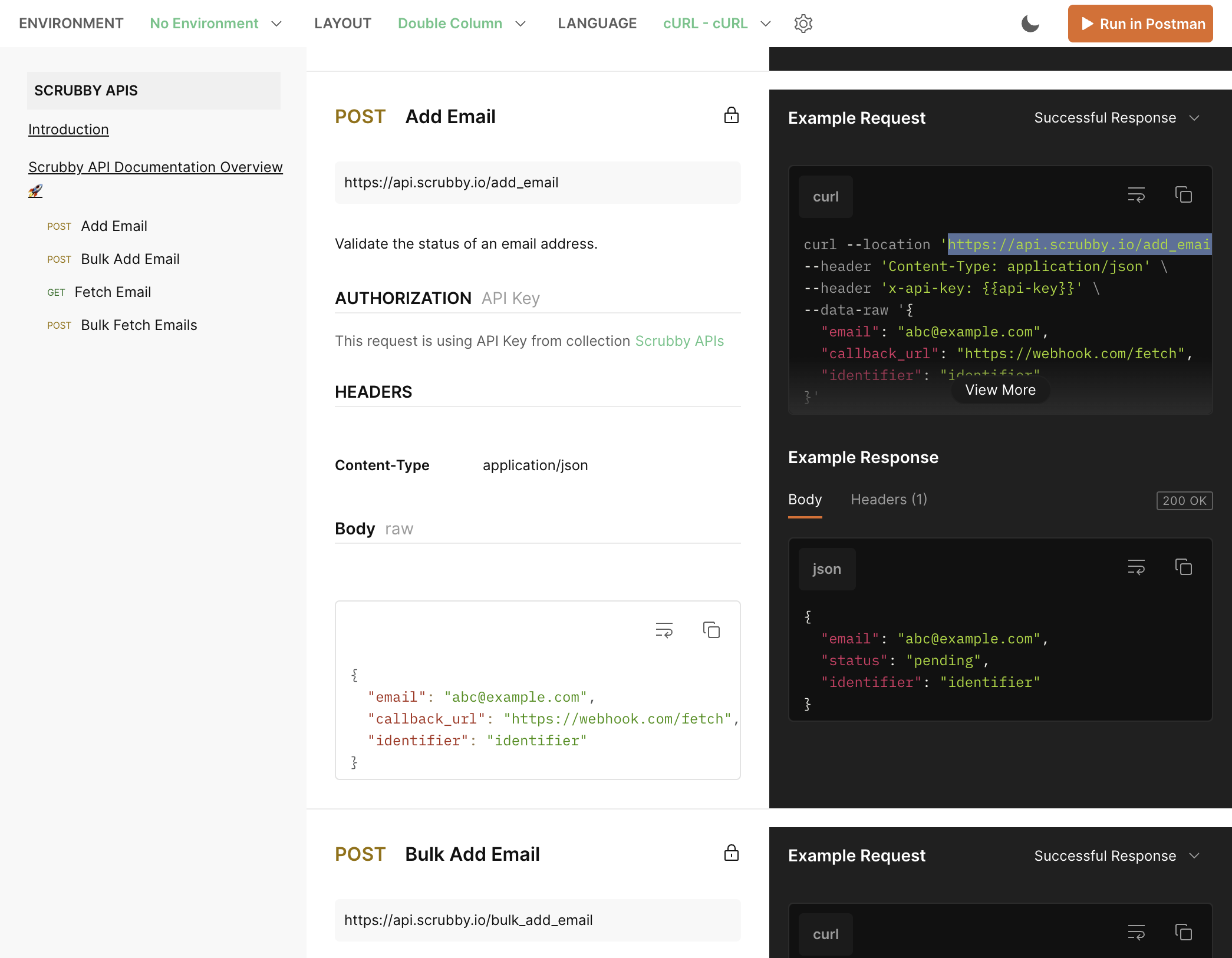The height and width of the screenshot is (958, 1232).
Task: Click the add_email endpoint URL box
Action: pos(538,183)
